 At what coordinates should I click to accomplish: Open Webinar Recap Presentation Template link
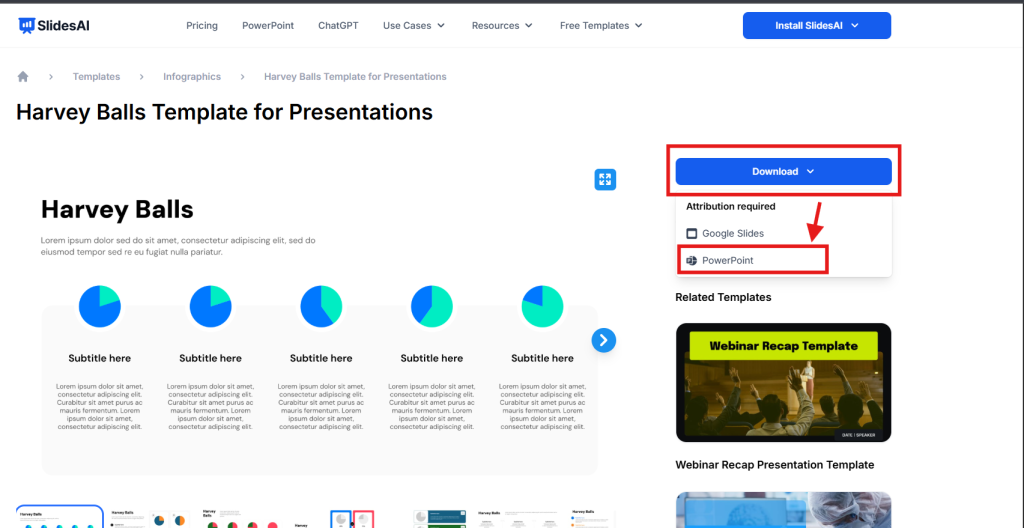pos(775,465)
